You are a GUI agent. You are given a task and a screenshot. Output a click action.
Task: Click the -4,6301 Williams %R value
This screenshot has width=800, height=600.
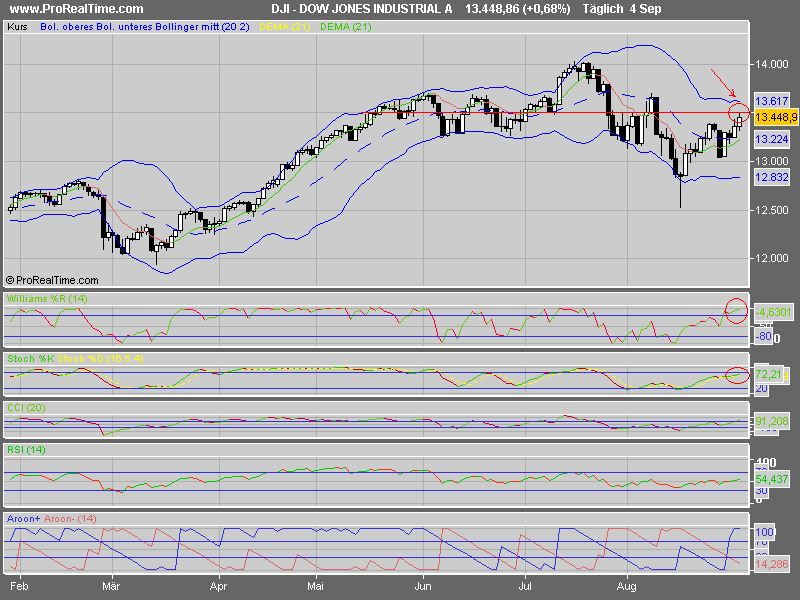tap(773, 312)
